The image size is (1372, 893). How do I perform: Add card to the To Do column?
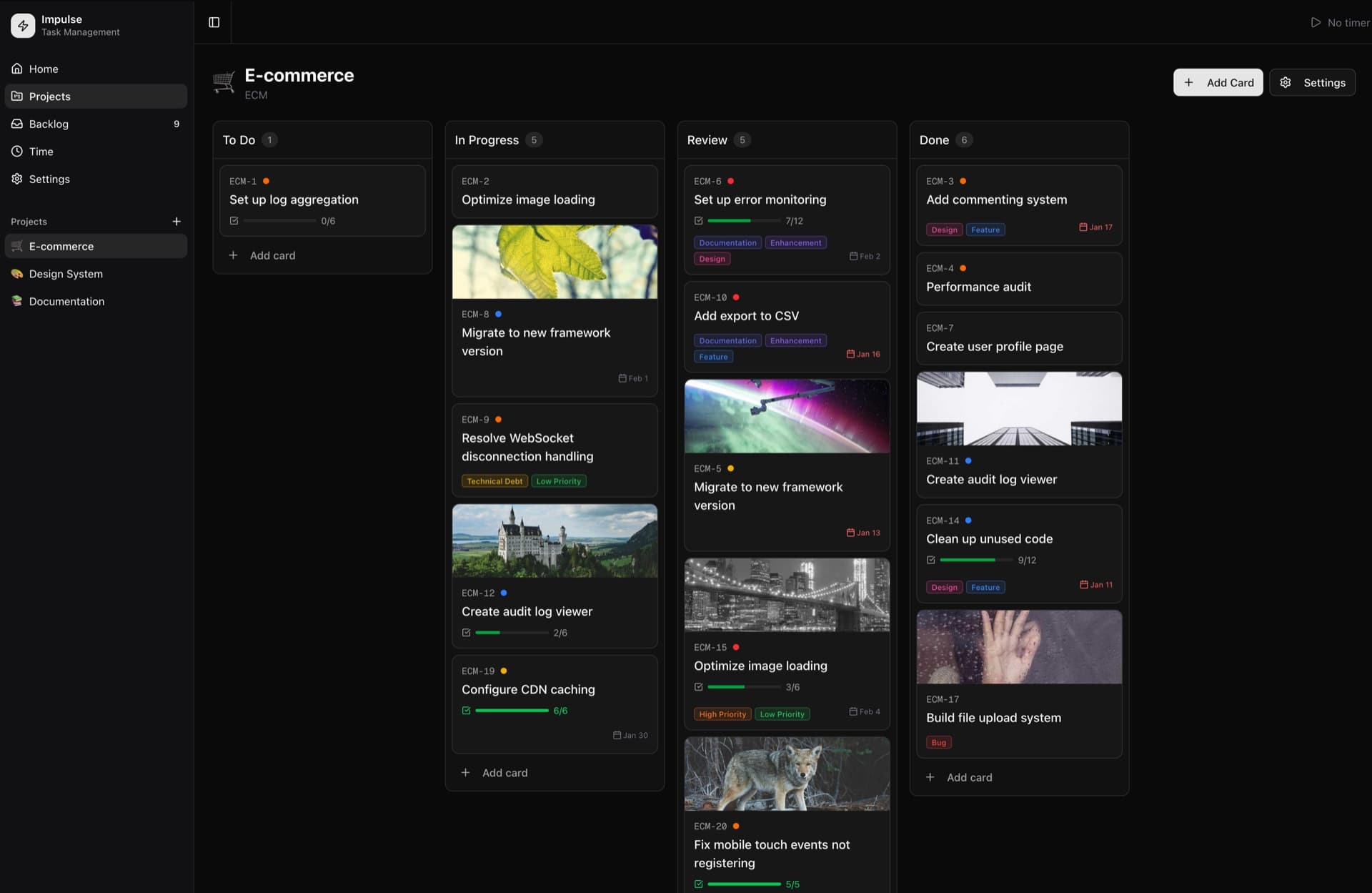tap(272, 255)
